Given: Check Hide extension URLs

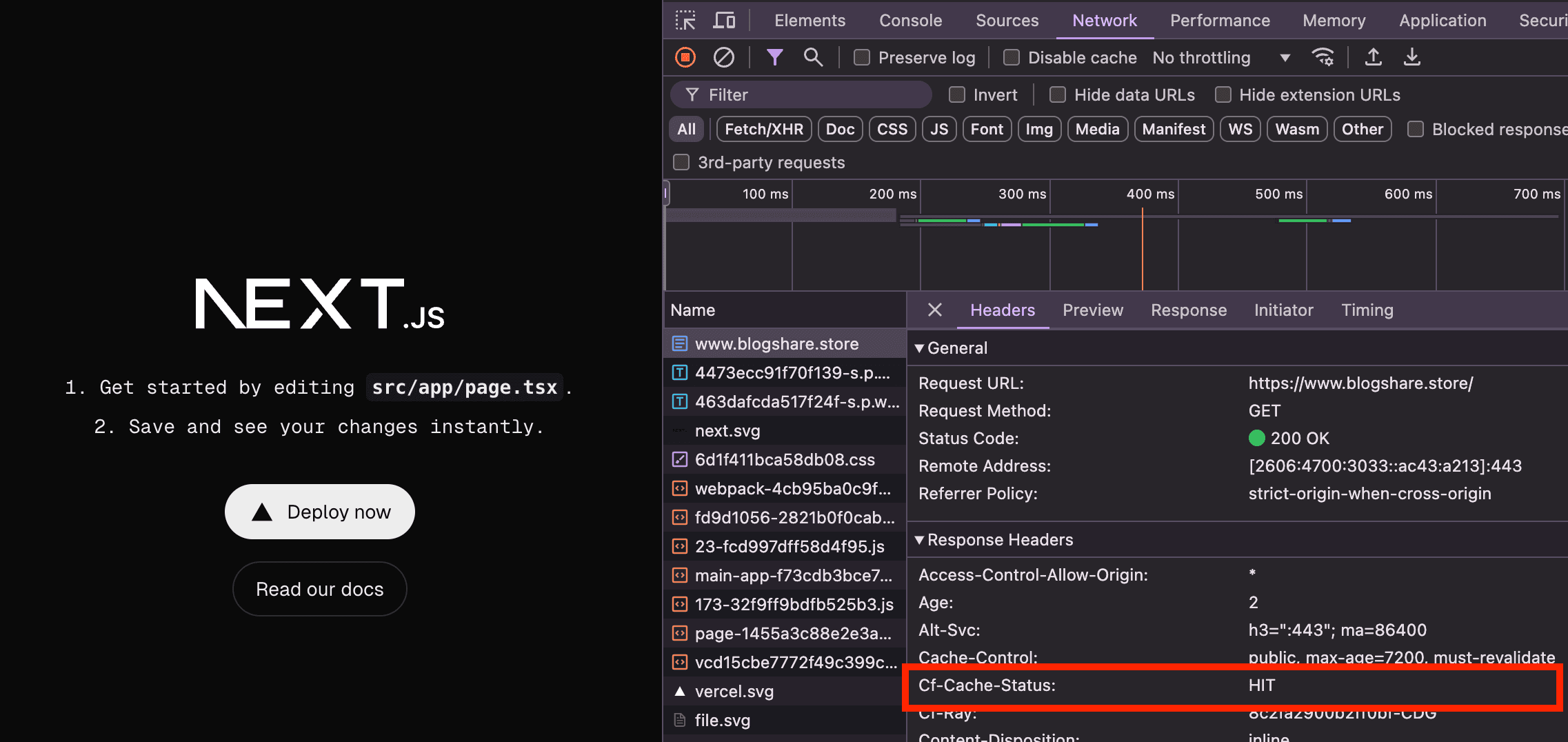Looking at the screenshot, I should point(1223,94).
